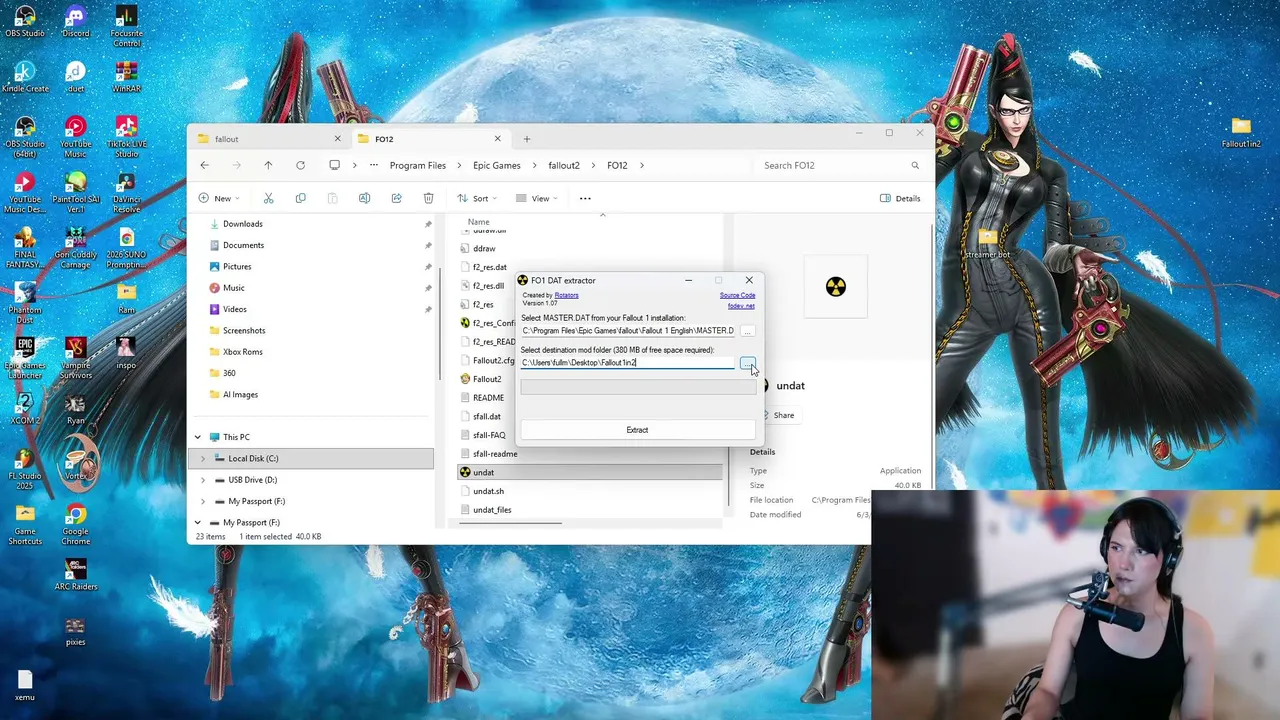1280x720 pixels.
Task: Select the FO12 Explorer tab
Action: [x=428, y=139]
